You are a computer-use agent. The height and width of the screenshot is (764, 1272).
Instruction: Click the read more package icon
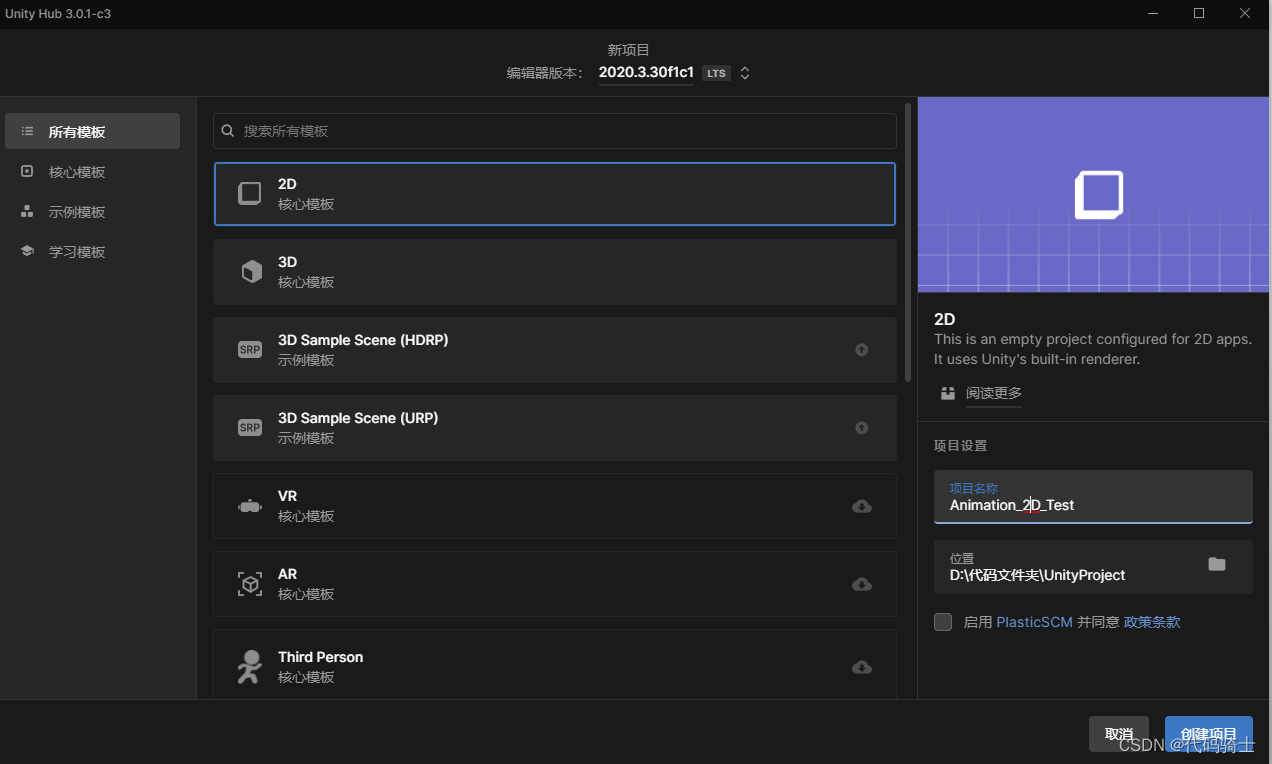948,394
